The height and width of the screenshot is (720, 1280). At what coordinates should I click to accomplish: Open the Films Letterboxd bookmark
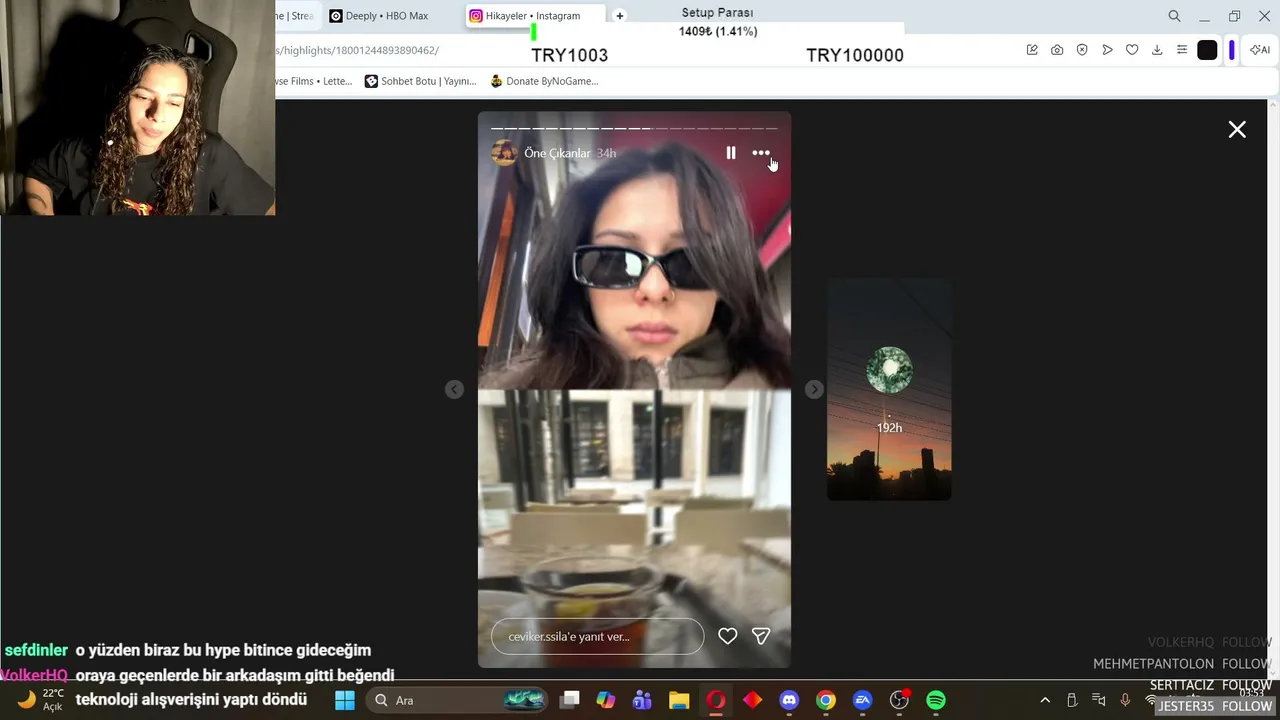[x=315, y=81]
